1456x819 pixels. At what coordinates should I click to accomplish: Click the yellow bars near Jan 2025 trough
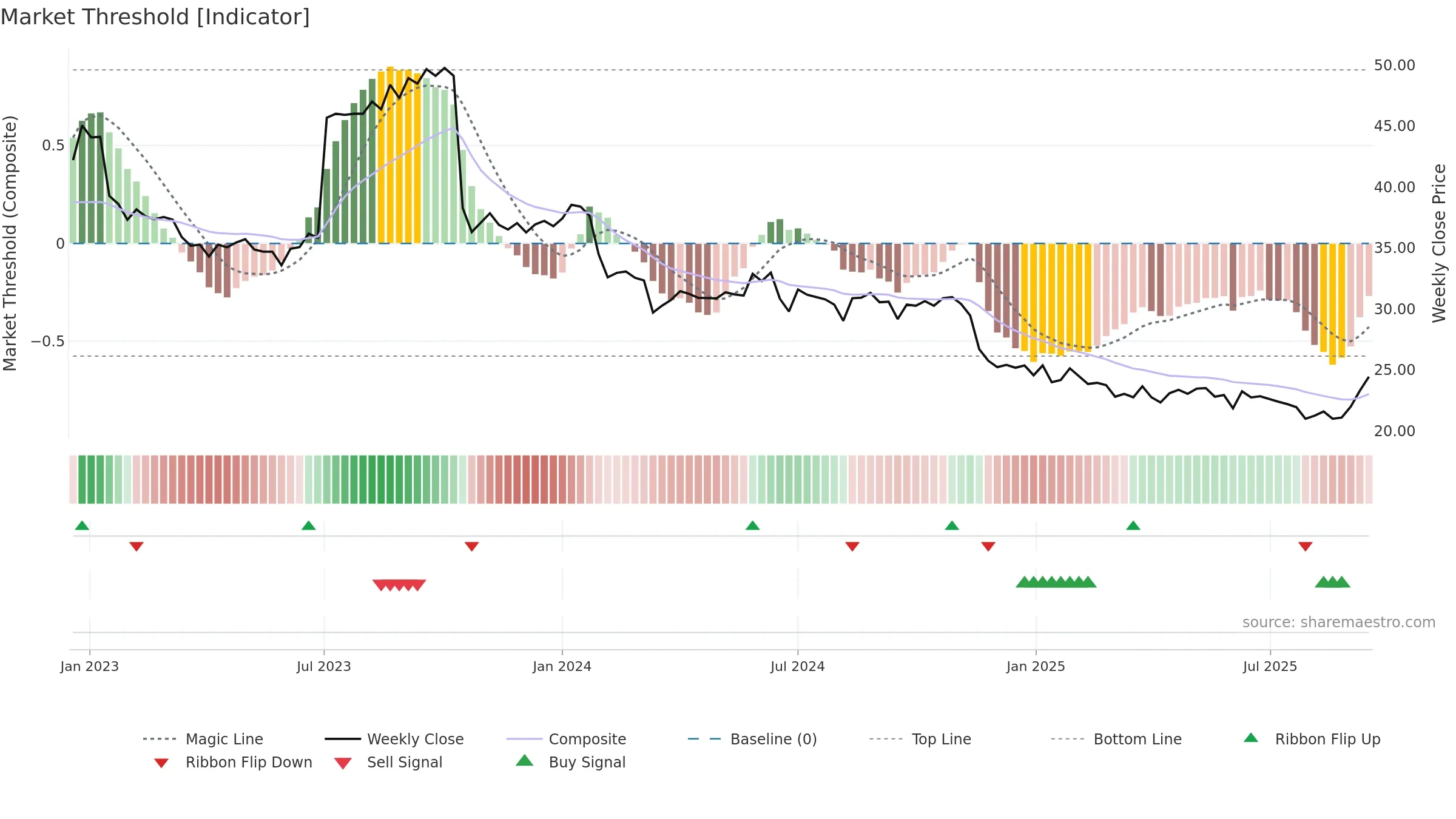click(x=1056, y=302)
